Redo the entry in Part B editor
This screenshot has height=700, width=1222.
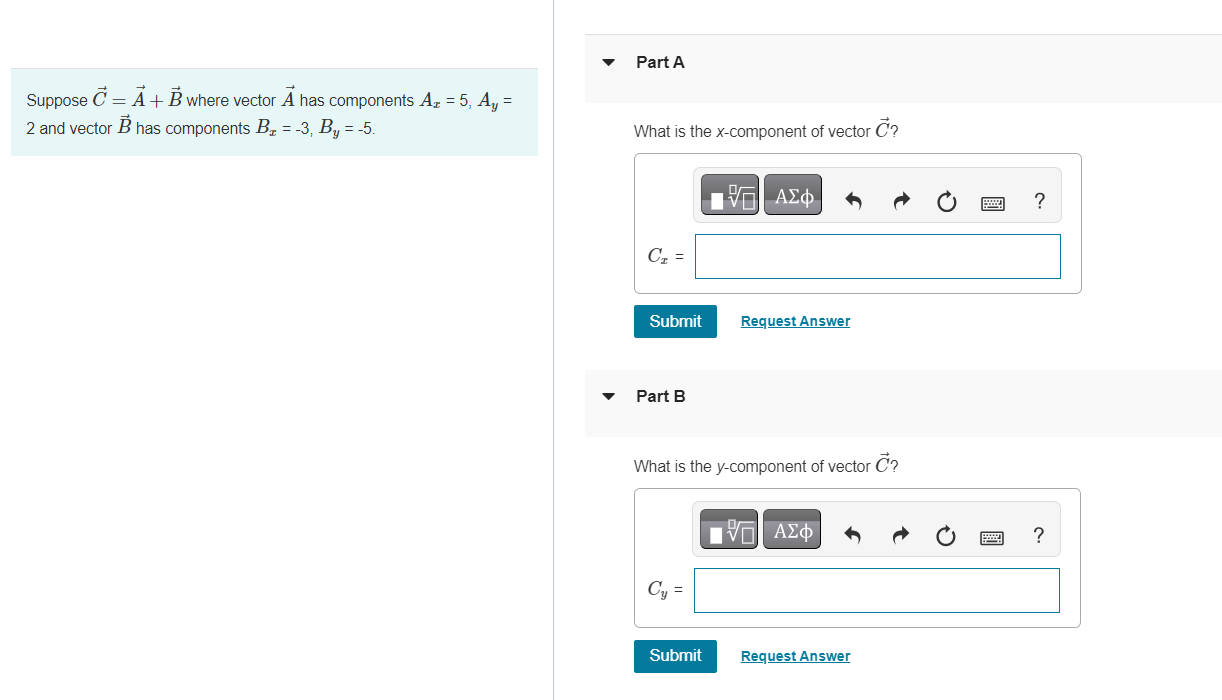[x=899, y=536]
